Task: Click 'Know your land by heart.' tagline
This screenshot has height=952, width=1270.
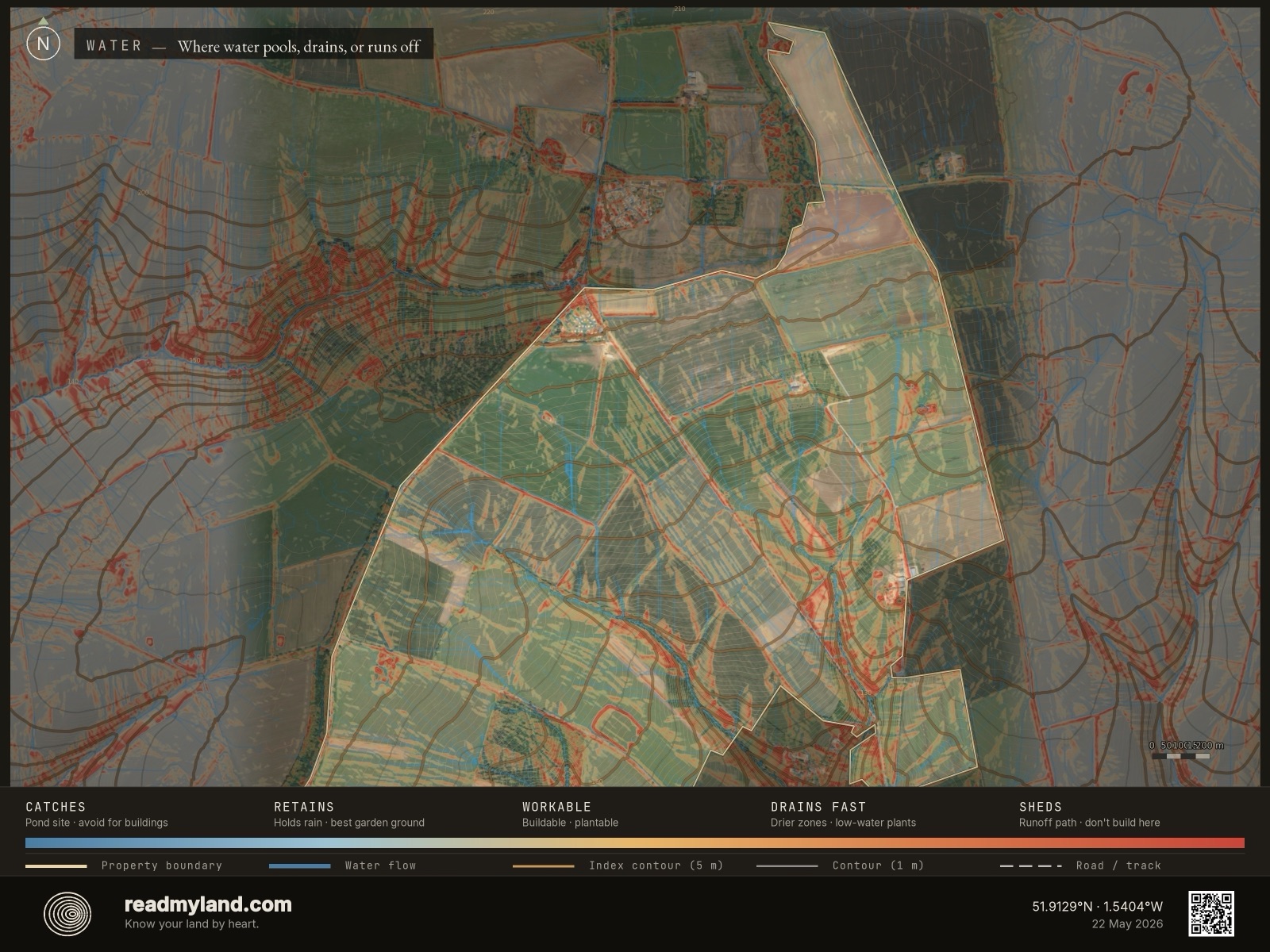Action: pyautogui.click(x=191, y=923)
